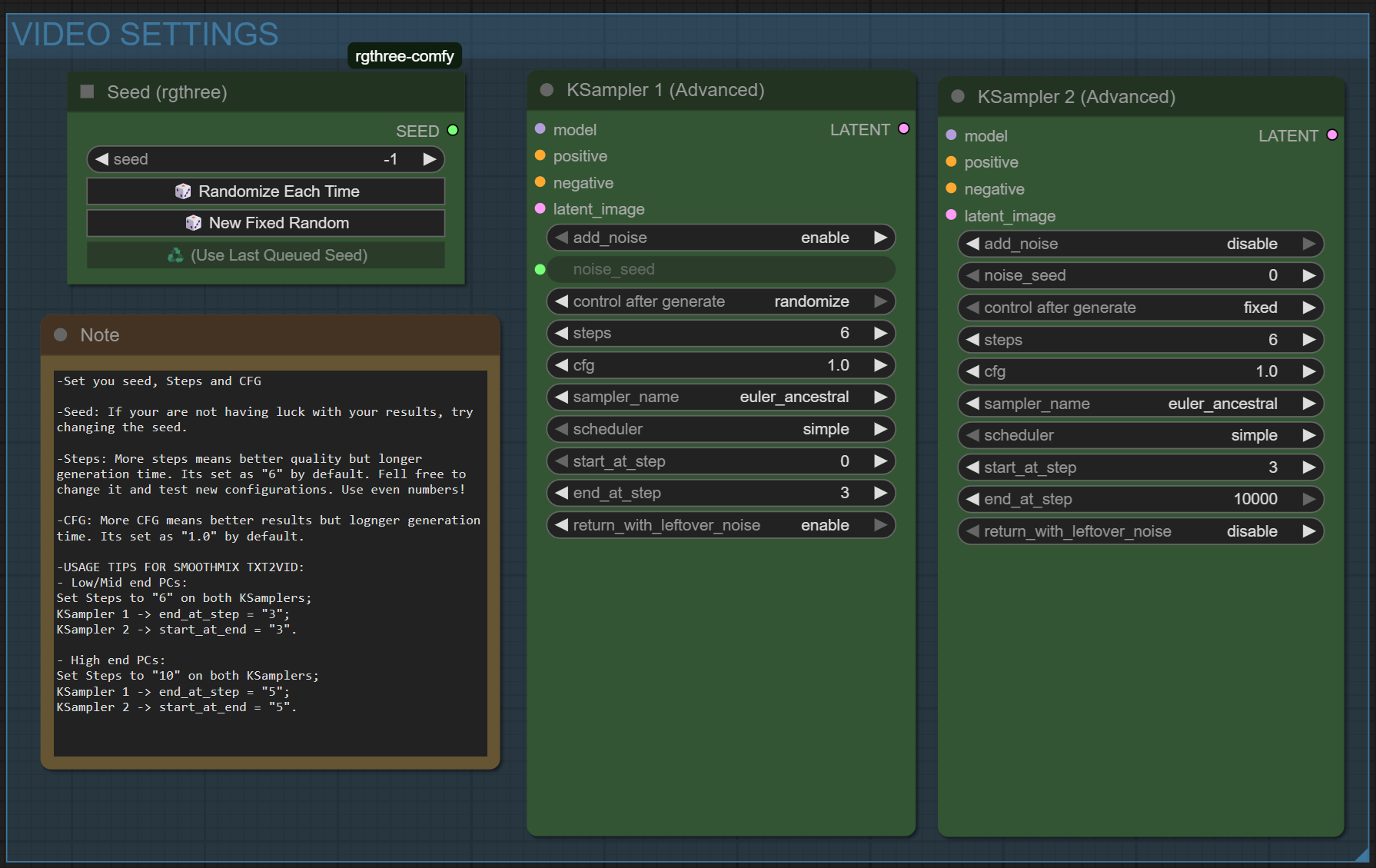Open control after generate dropdown in KSampler 2
The image size is (1376, 868).
tap(1140, 308)
